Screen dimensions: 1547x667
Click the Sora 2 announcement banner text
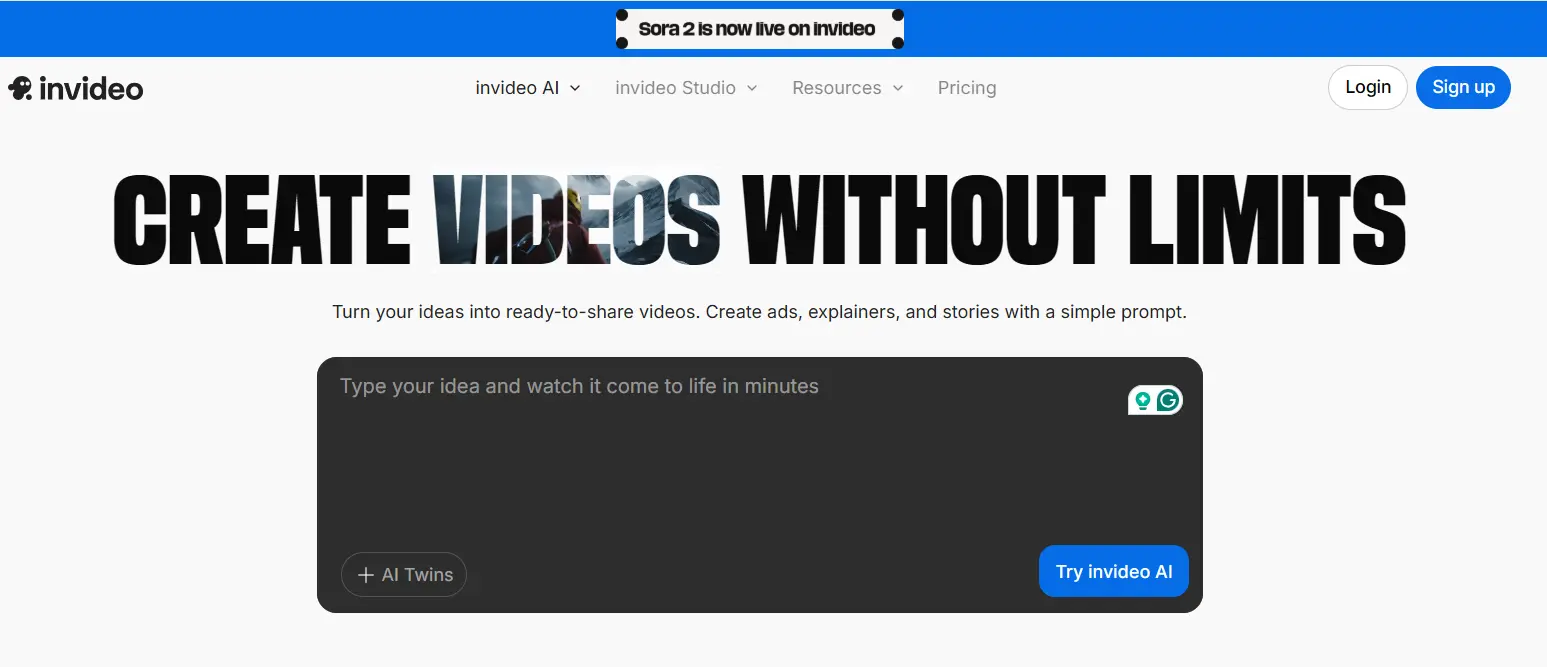(x=757, y=29)
